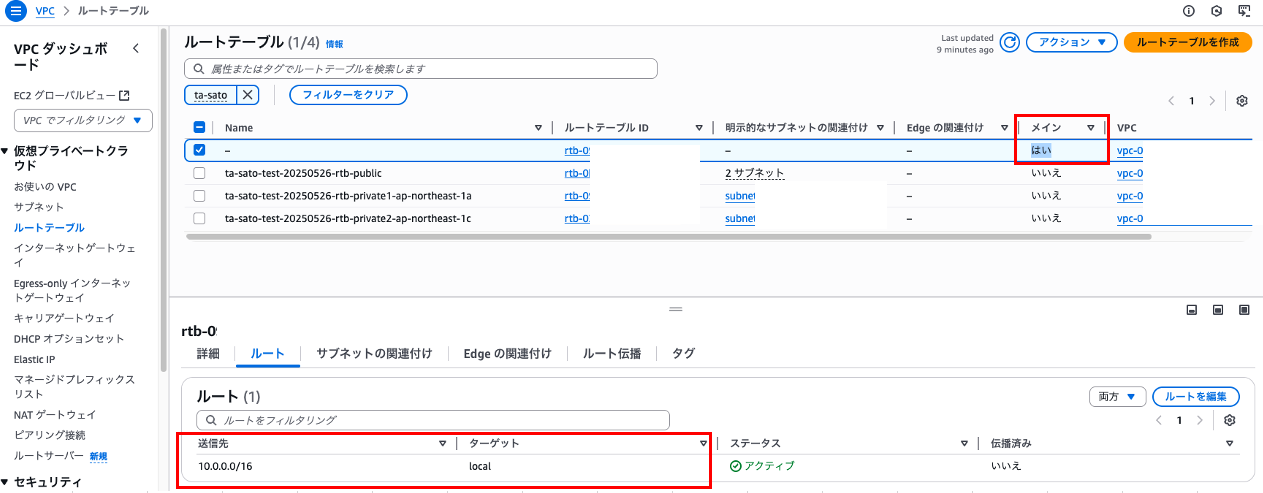Open the ルート tab
This screenshot has width=1263, height=493.
[x=268, y=354]
